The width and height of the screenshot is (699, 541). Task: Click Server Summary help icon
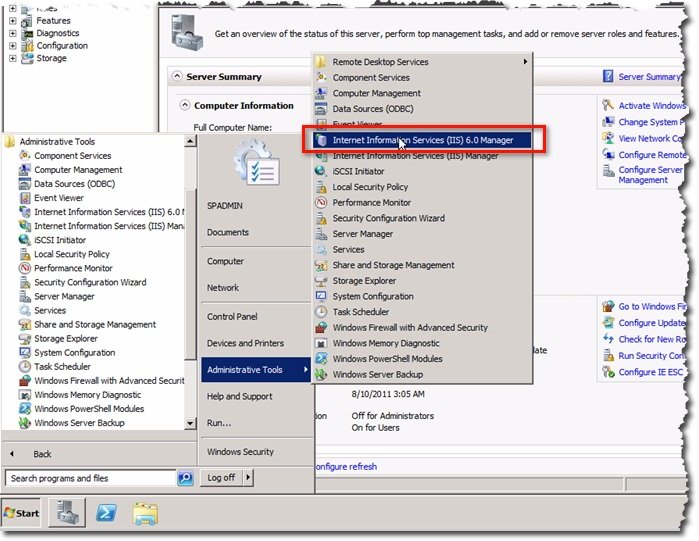pyautogui.click(x=608, y=76)
